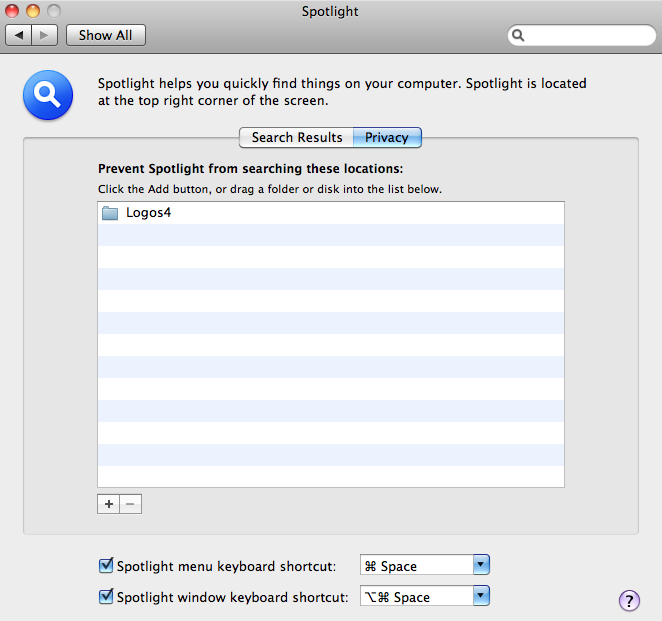The height and width of the screenshot is (621, 662).
Task: Click the magnifying glass in search field
Action: click(518, 35)
